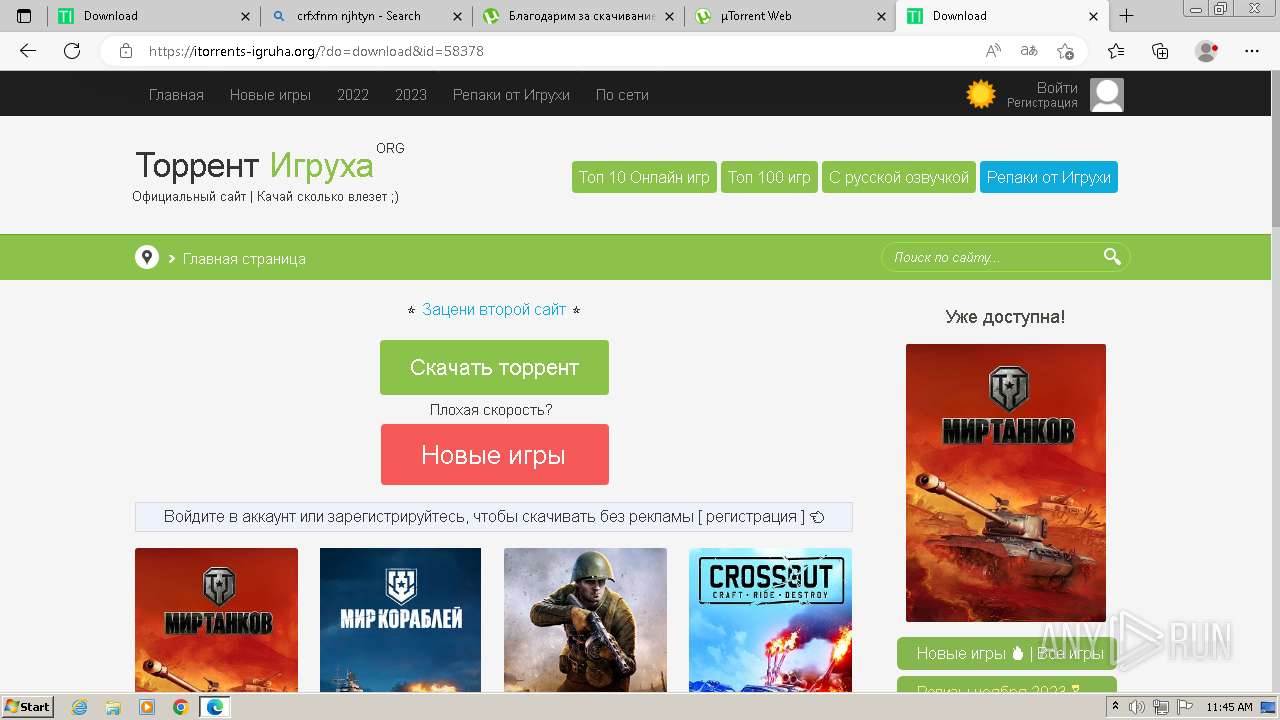1280x720 pixels.
Task: Click Зацени второй сайт link
Action: point(494,310)
